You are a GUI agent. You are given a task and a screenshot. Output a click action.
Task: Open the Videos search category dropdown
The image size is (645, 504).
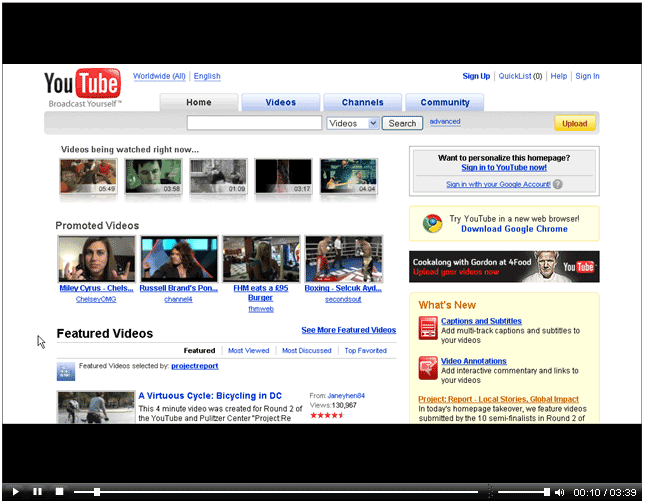[353, 123]
